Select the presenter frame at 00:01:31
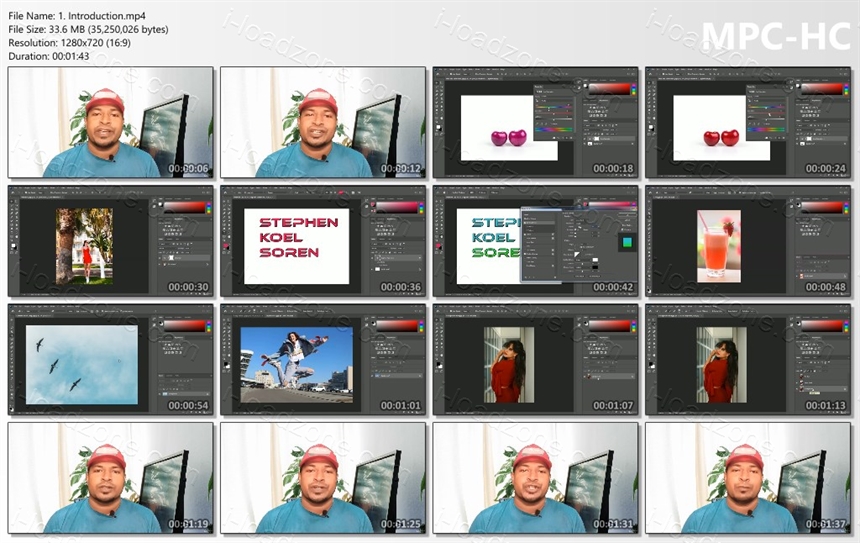Viewport: 860px width, 543px height. [x=535, y=478]
